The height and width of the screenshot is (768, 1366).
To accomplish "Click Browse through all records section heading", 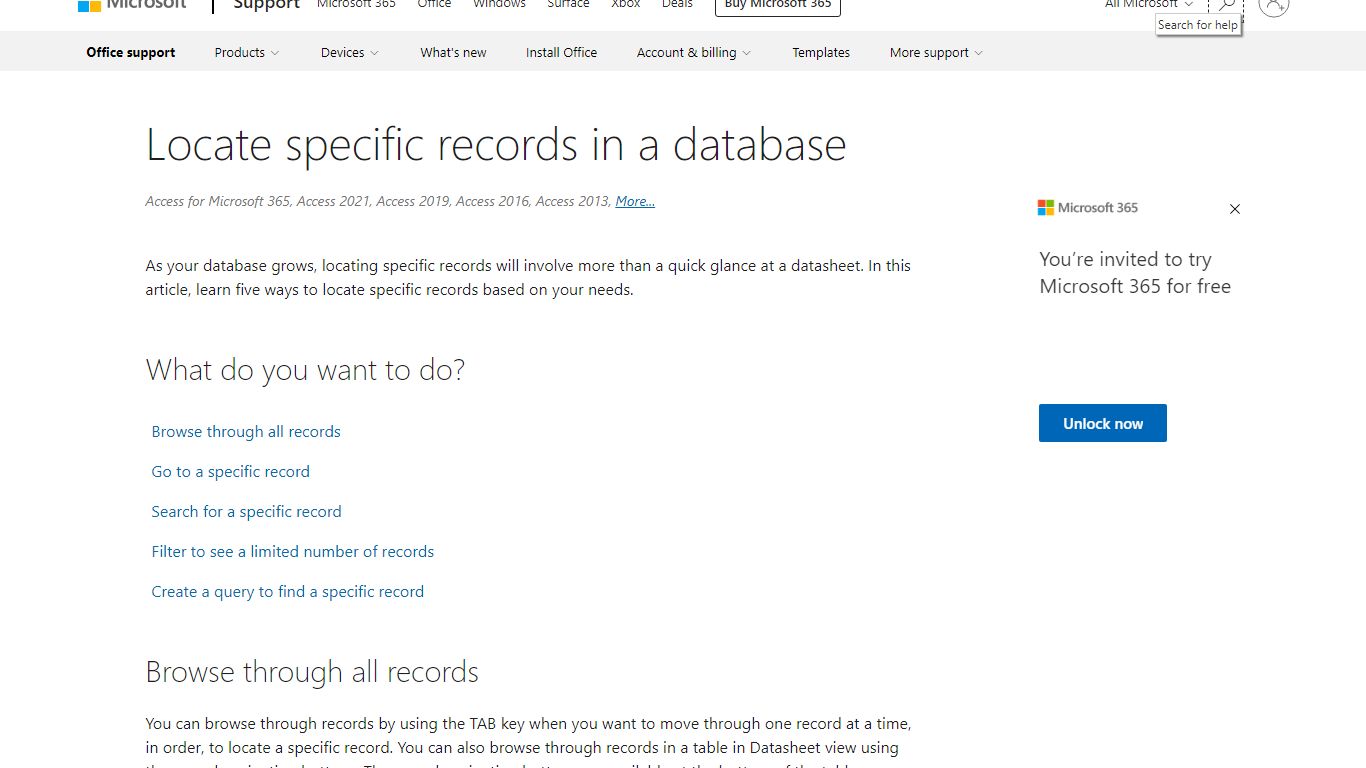I will (312, 672).
